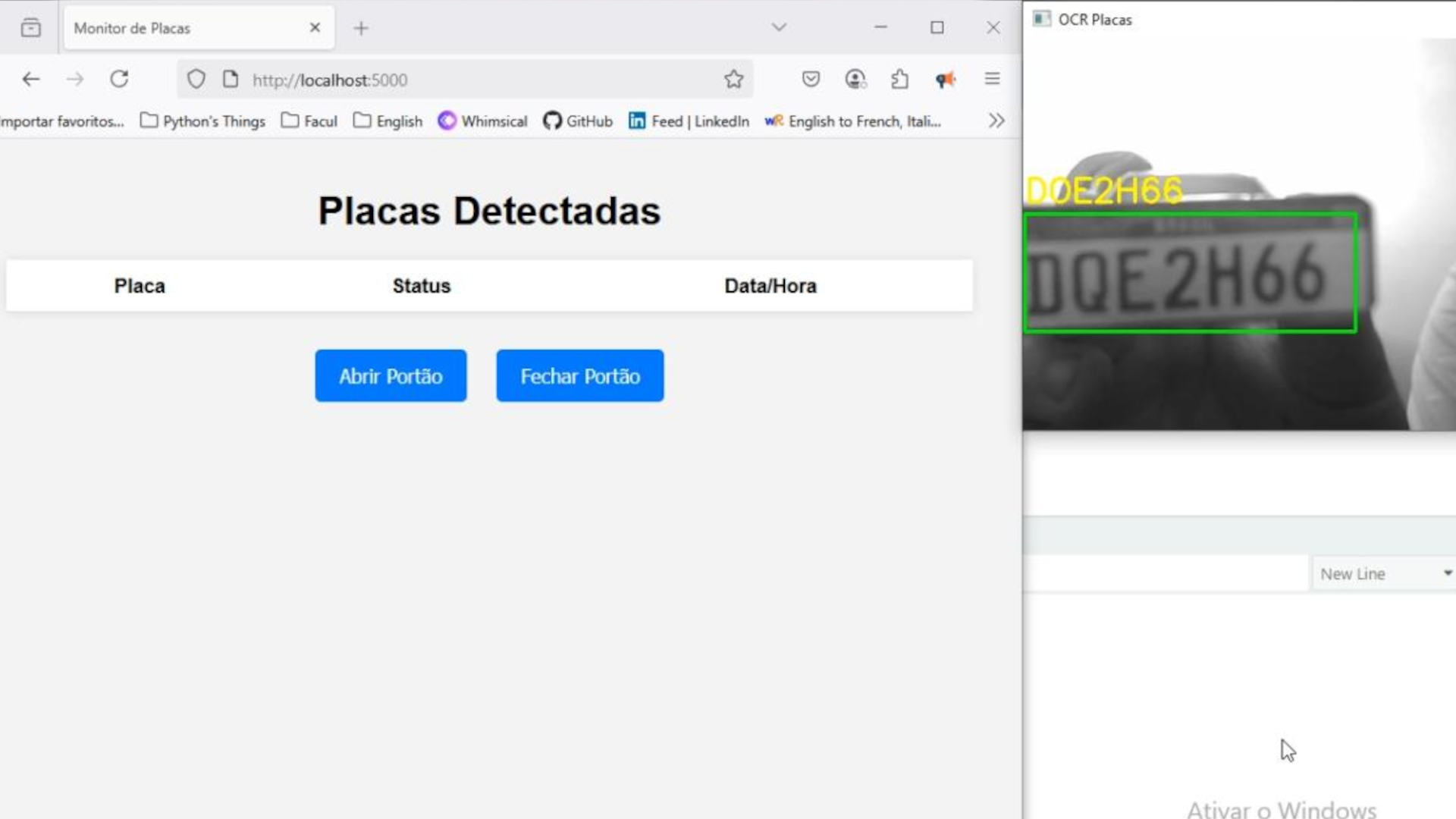Click the Firefox tab overview icon
The height and width of the screenshot is (819, 1456).
point(31,28)
